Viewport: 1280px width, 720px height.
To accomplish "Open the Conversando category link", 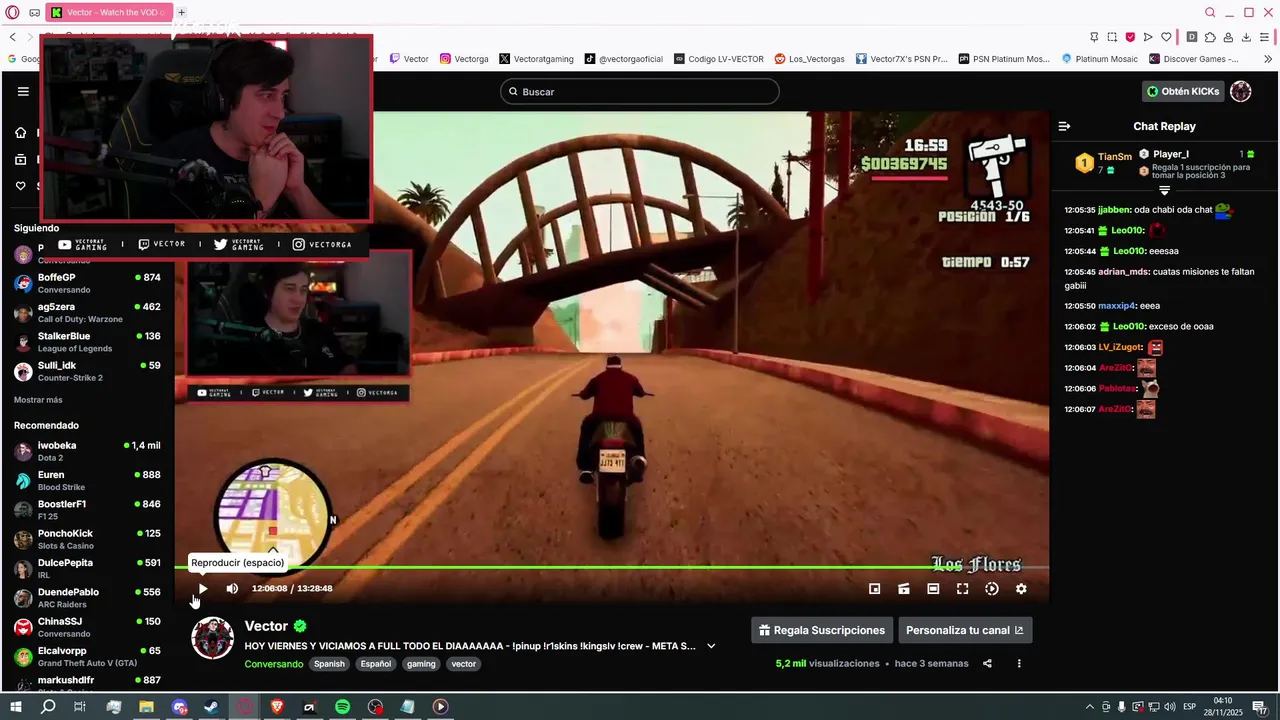I will (x=274, y=664).
